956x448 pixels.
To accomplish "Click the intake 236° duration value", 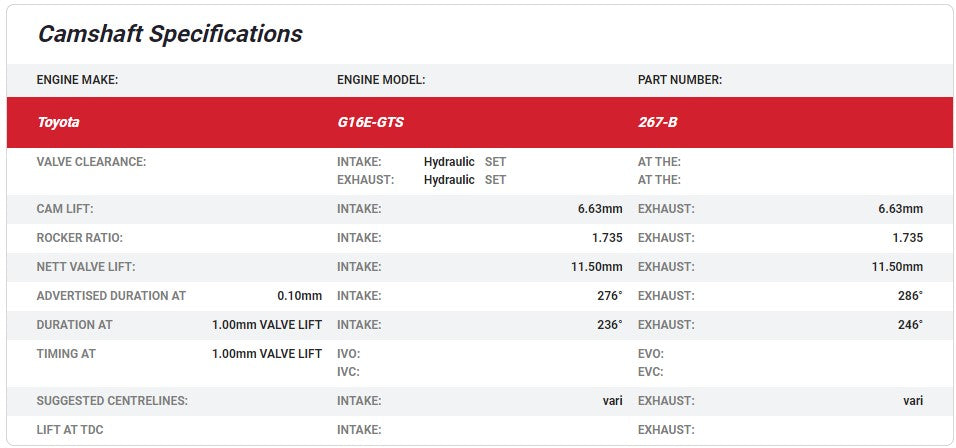I will coord(607,325).
